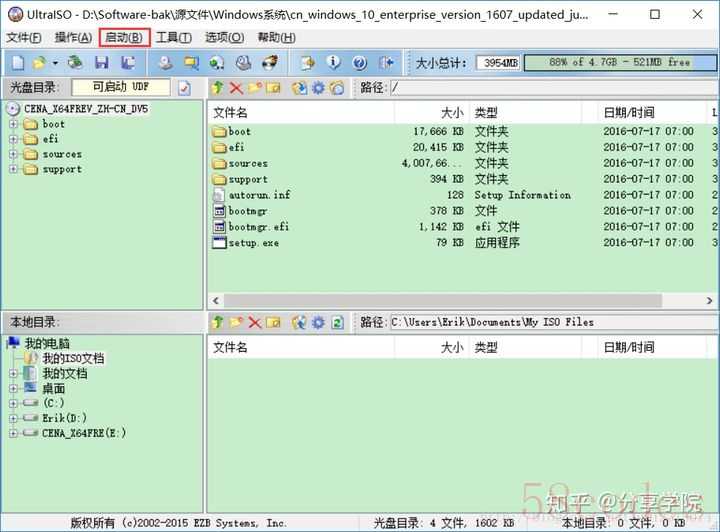Click the right scroll arrow of the image list

pos(709,301)
